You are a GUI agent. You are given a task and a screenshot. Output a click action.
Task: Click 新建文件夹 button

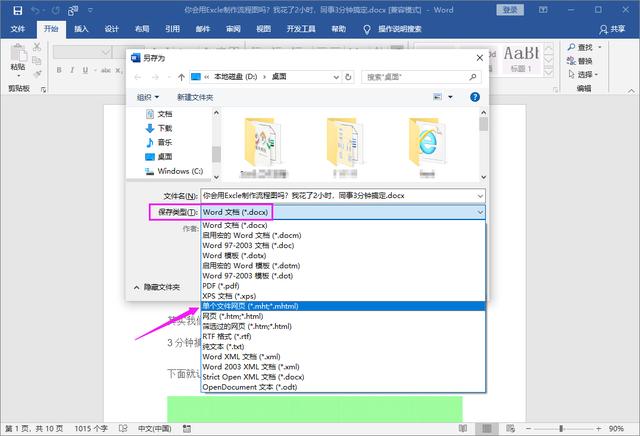tap(195, 97)
